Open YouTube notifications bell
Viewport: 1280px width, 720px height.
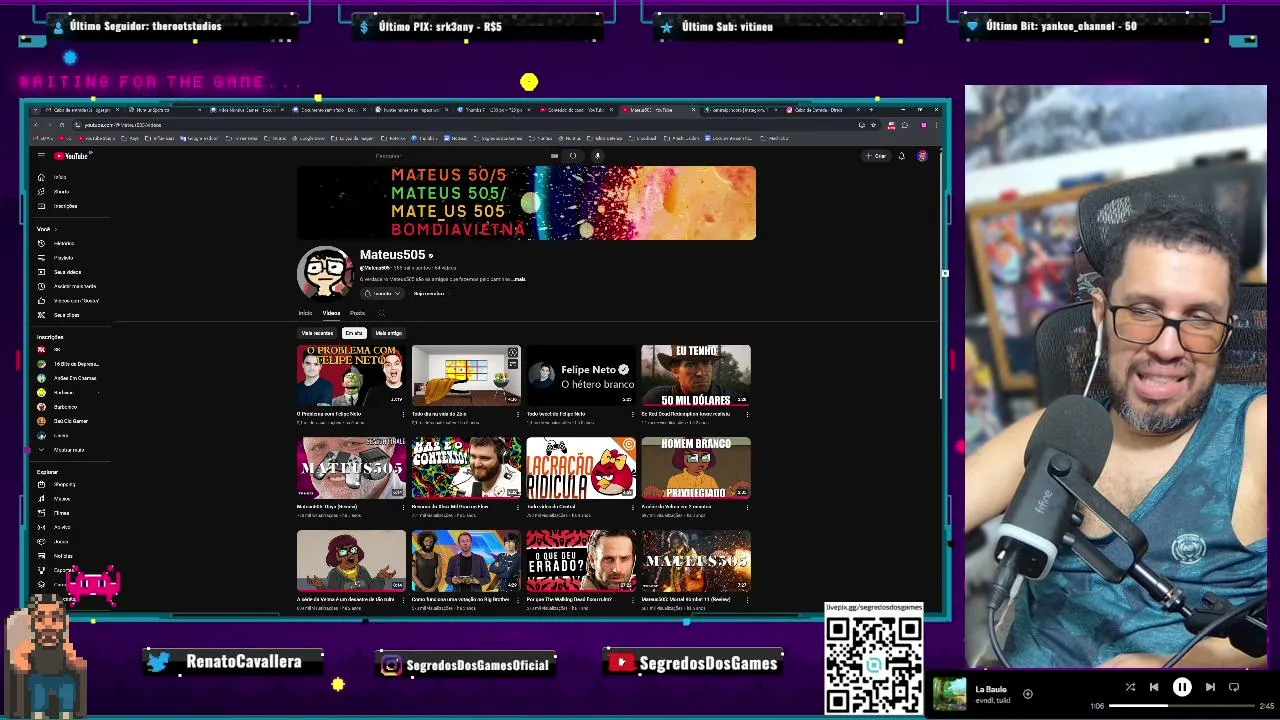(x=901, y=156)
